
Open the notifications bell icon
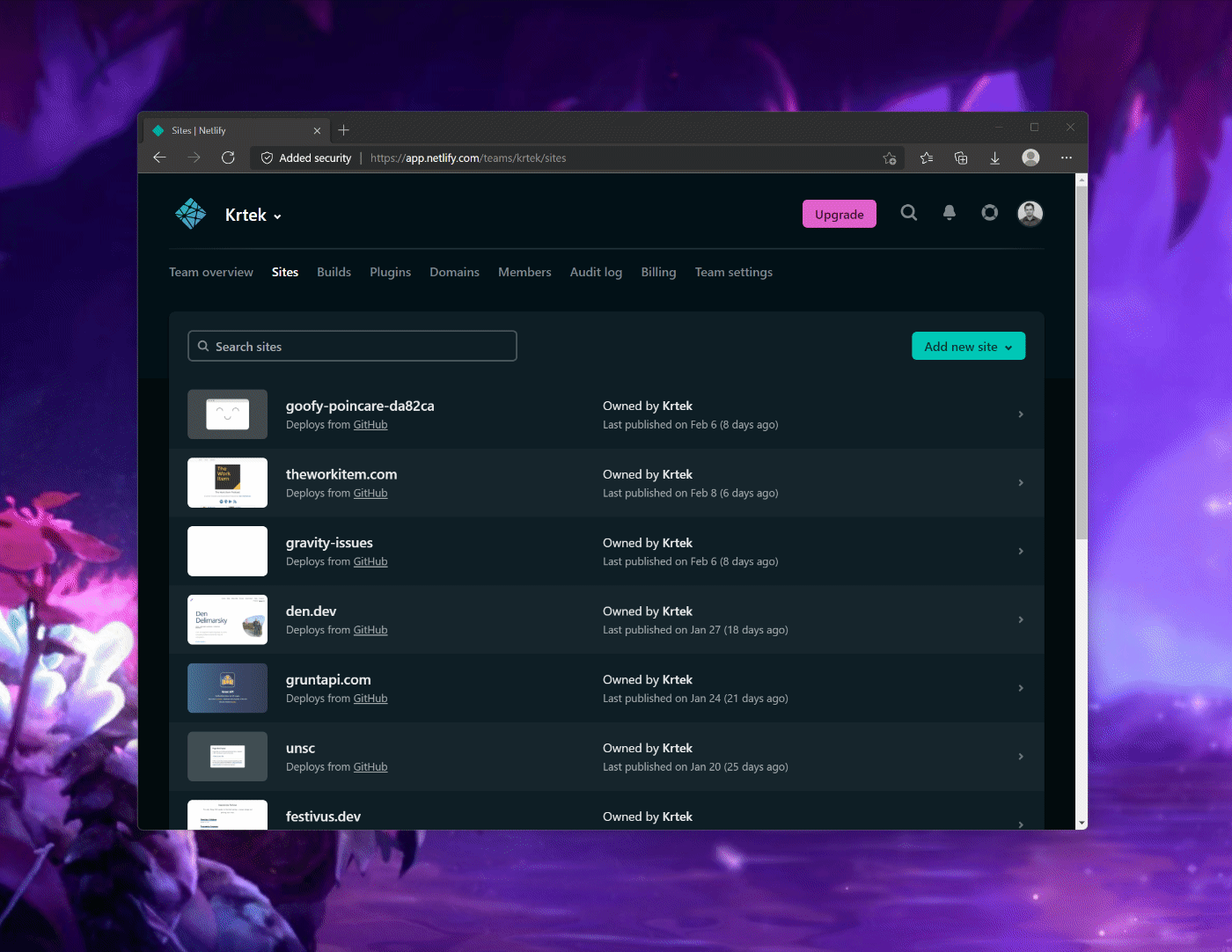pyautogui.click(x=950, y=213)
